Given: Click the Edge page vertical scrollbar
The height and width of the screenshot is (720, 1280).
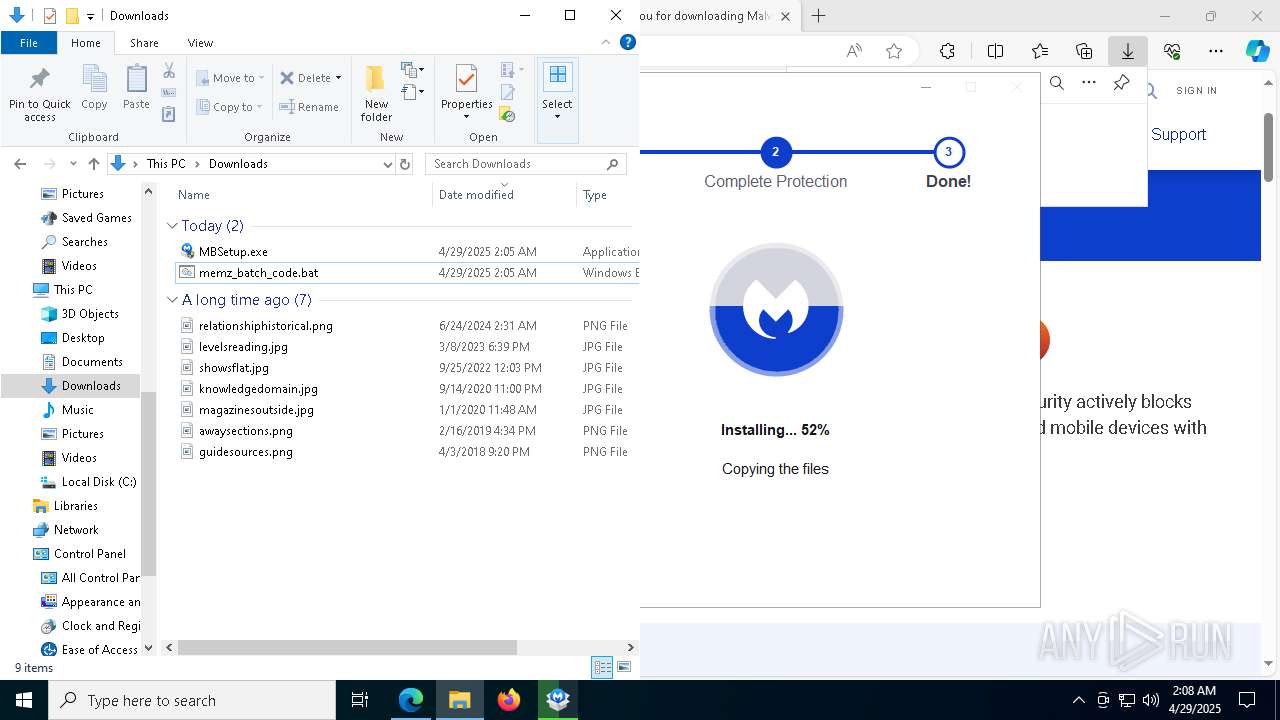Looking at the screenshot, I should pyautogui.click(x=1269, y=149).
